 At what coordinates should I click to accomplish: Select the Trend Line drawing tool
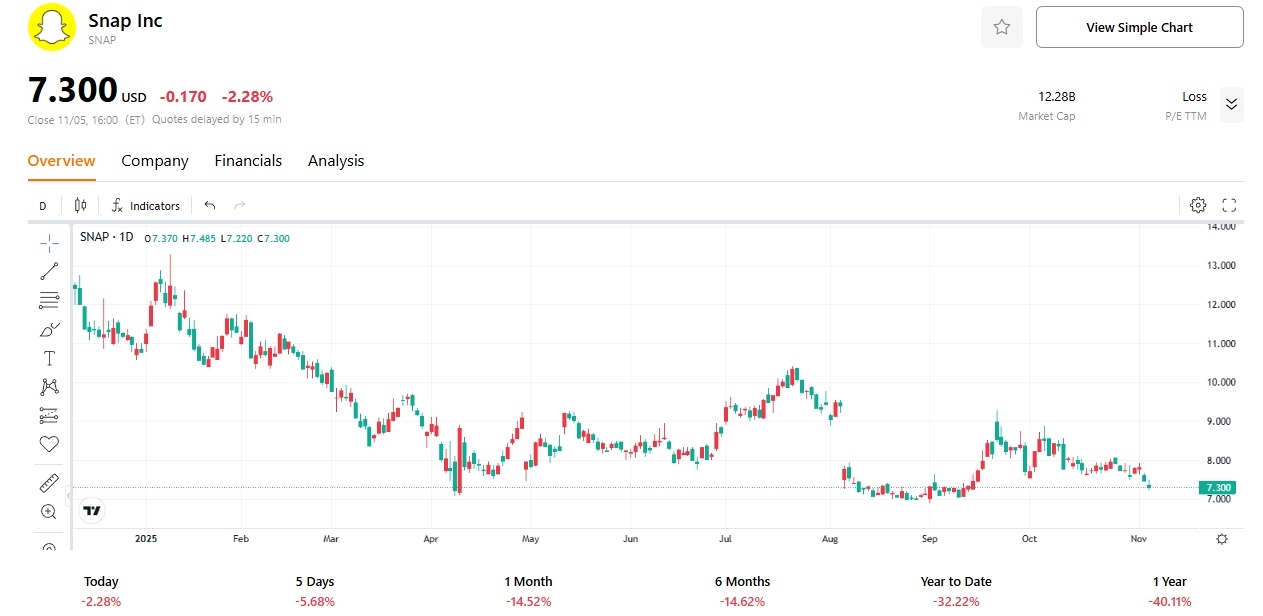[48, 271]
